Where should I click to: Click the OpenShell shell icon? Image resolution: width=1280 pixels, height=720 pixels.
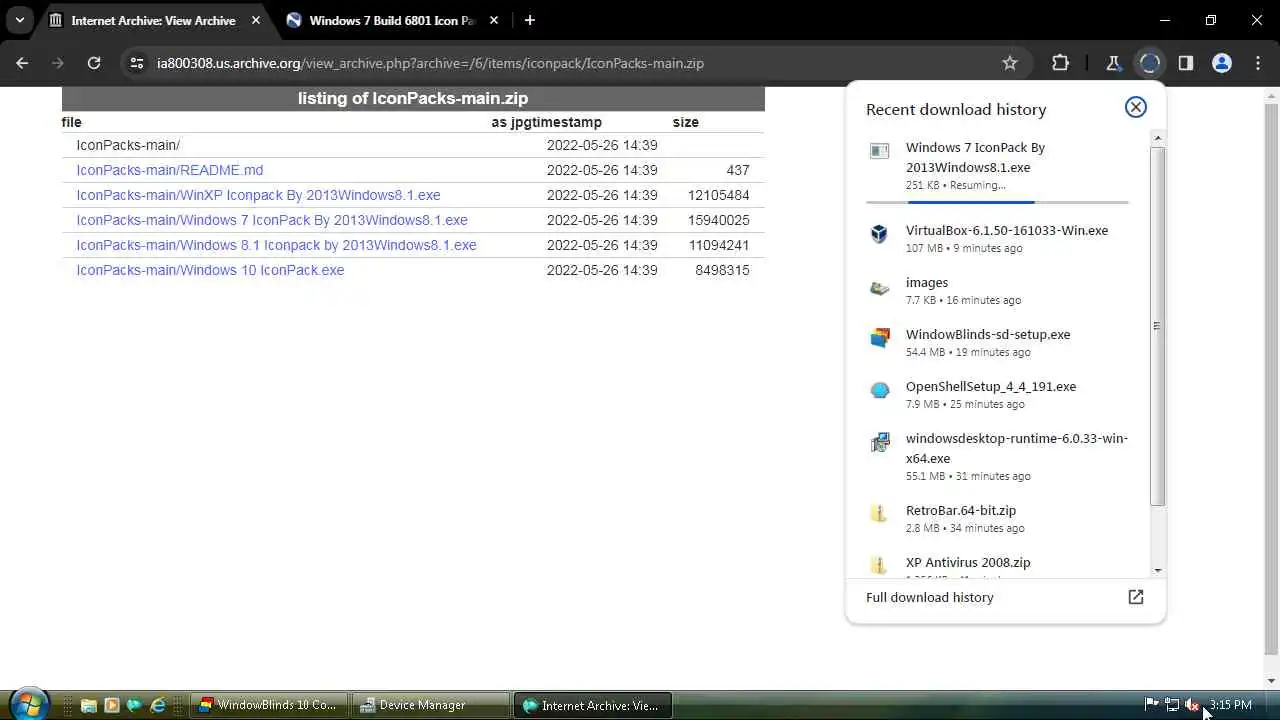[879, 390]
